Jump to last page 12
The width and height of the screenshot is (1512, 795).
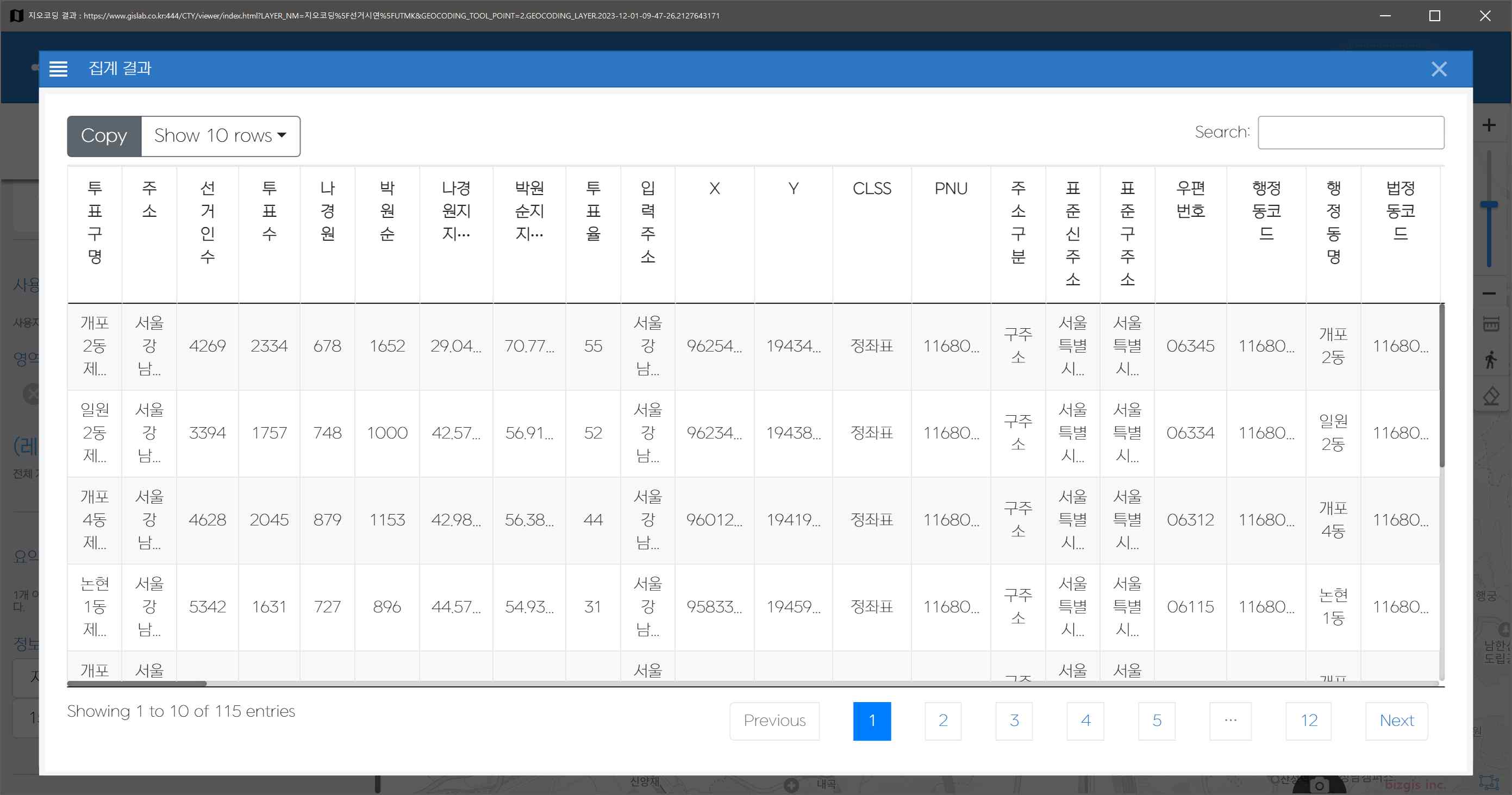(x=1308, y=721)
